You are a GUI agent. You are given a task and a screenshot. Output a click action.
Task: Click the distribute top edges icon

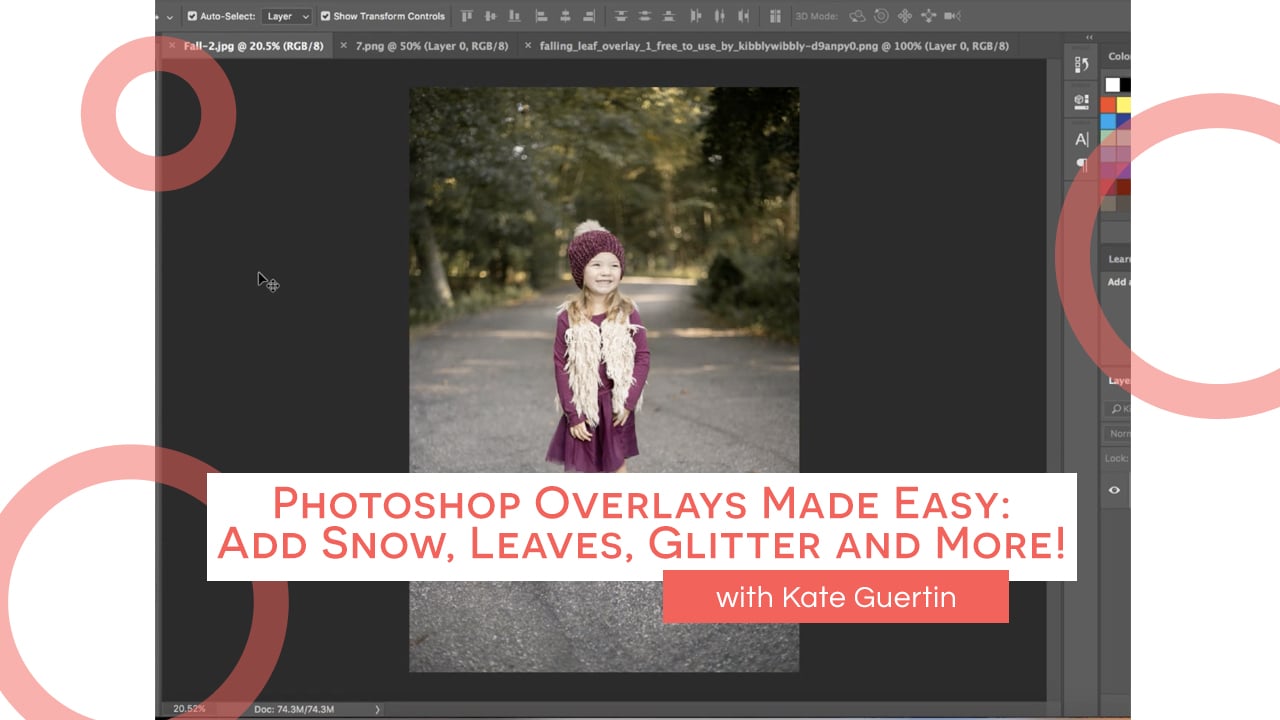pyautogui.click(x=621, y=16)
